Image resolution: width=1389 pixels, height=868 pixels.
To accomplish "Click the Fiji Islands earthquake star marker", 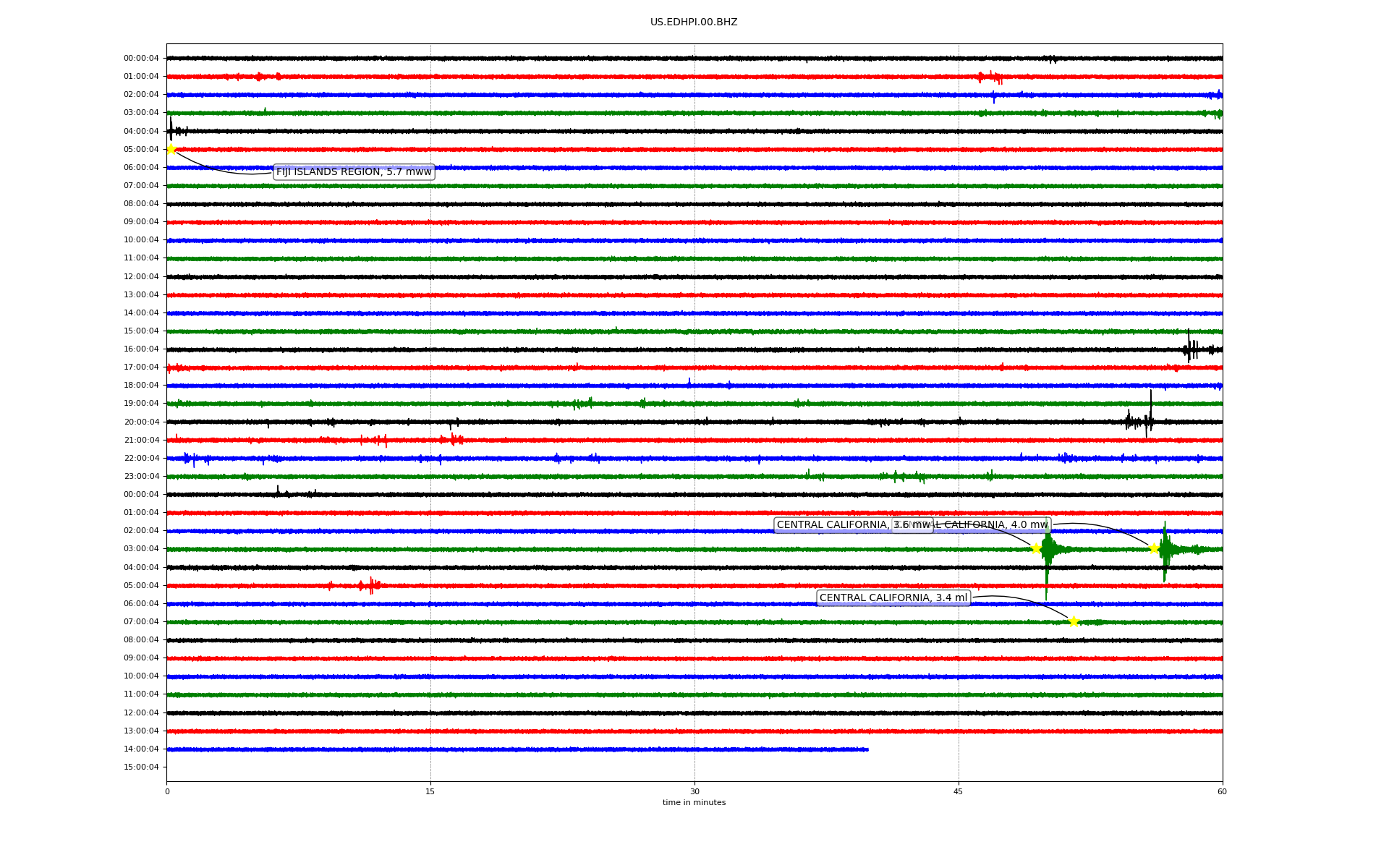I will [x=171, y=149].
